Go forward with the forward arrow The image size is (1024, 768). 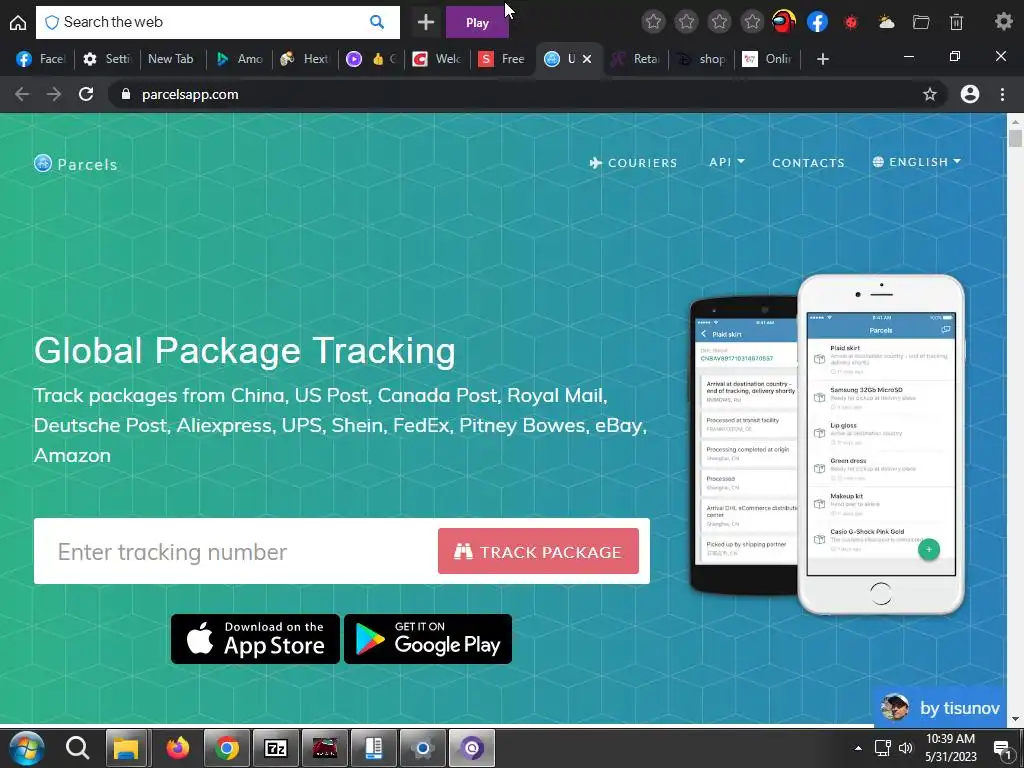(x=54, y=94)
